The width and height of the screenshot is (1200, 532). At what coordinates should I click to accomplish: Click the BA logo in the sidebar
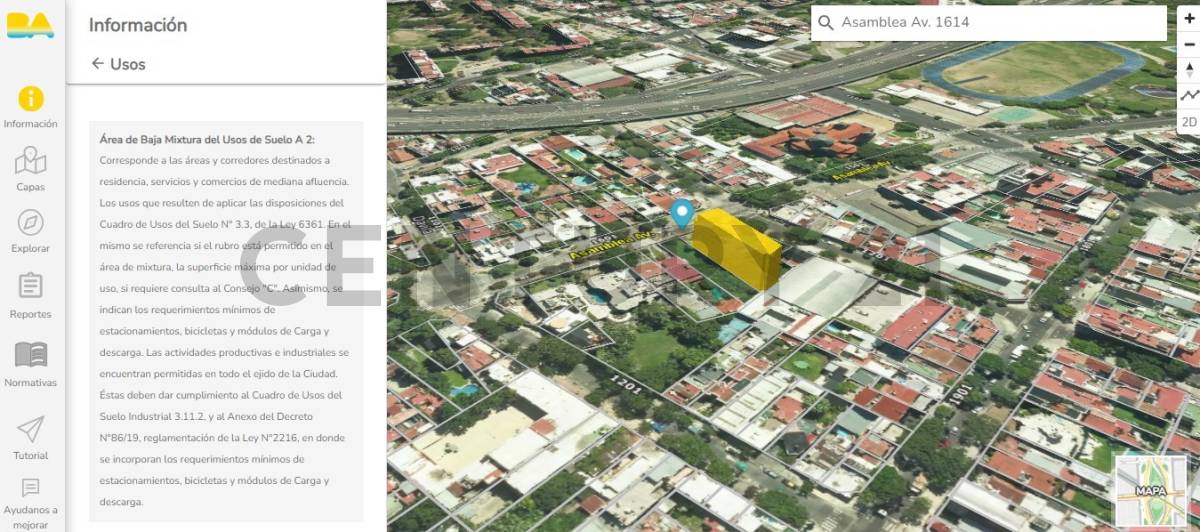30,26
